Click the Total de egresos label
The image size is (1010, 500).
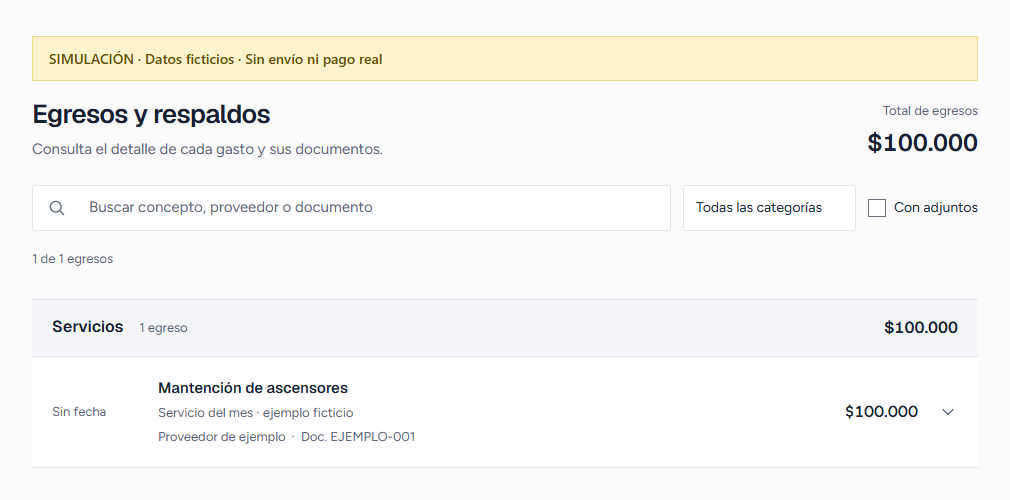click(930, 111)
